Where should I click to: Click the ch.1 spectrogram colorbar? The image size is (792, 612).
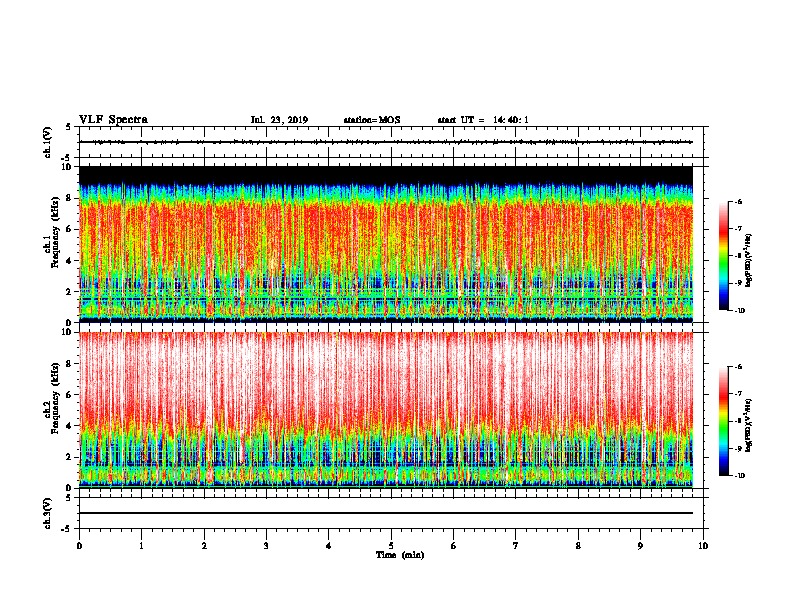coord(724,256)
